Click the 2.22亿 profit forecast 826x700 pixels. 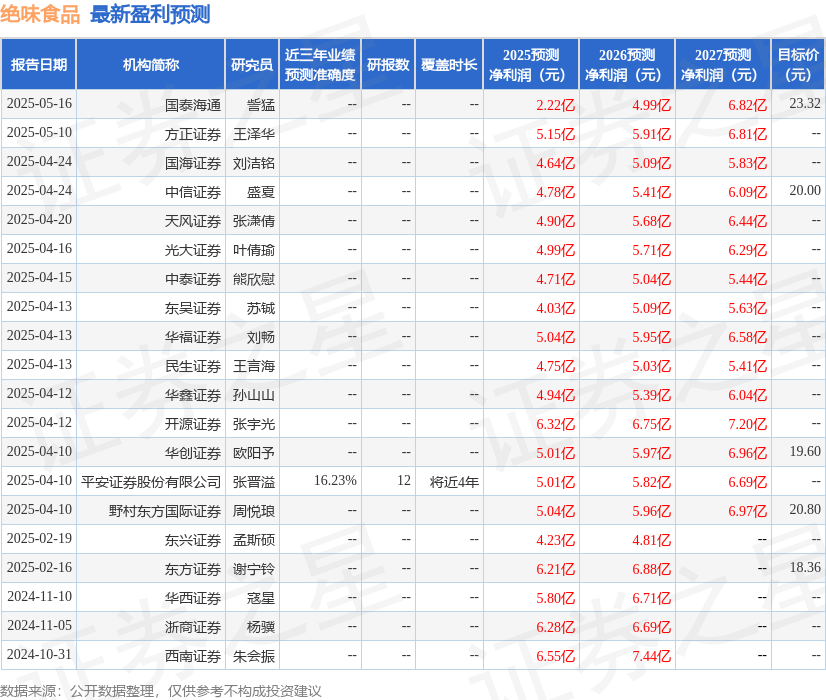tap(556, 105)
